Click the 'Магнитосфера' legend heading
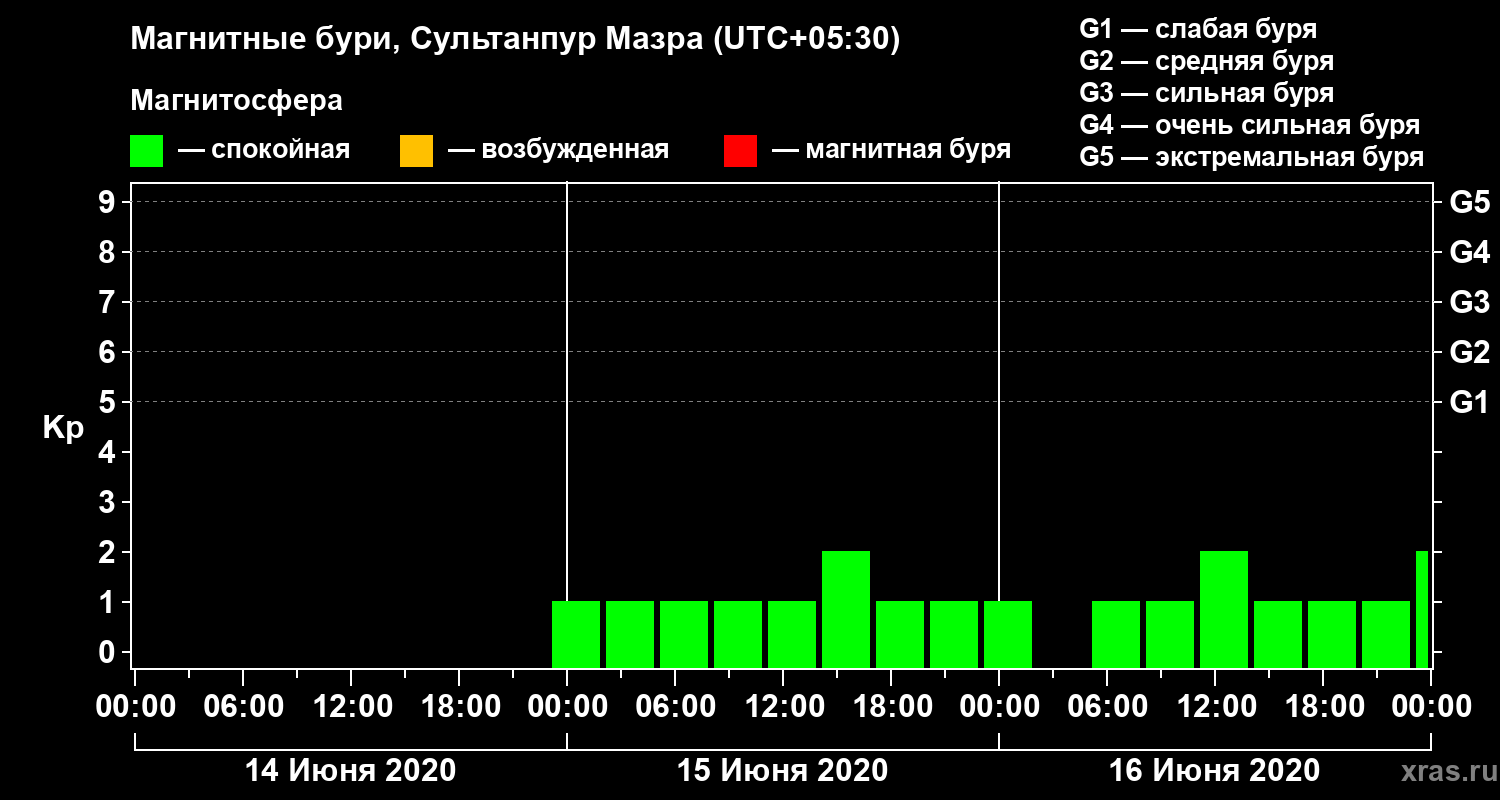Viewport: 1500px width, 800px height. (x=236, y=101)
